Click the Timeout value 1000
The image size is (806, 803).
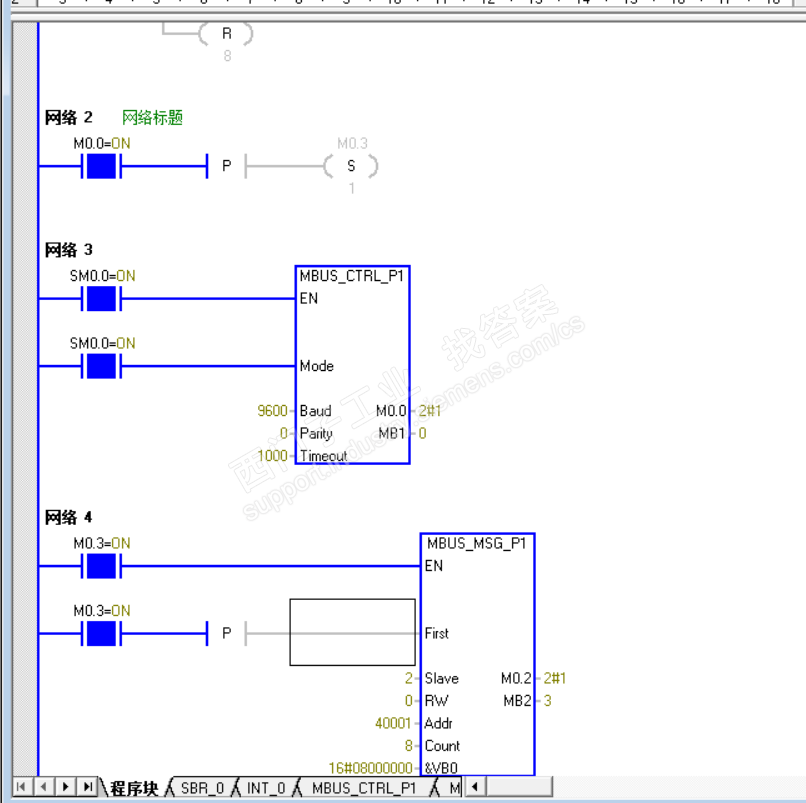click(x=272, y=456)
